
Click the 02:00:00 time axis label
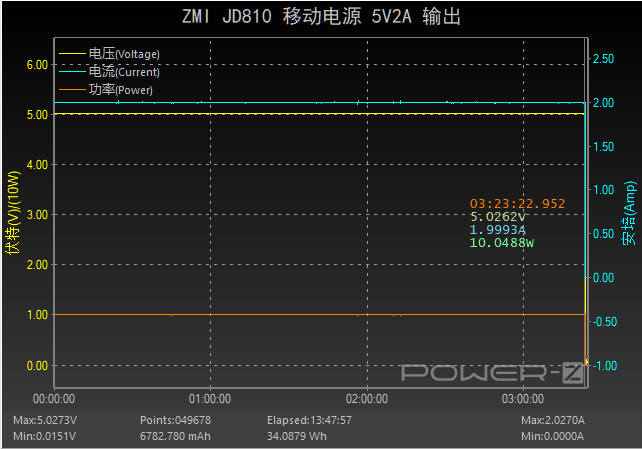coord(366,399)
